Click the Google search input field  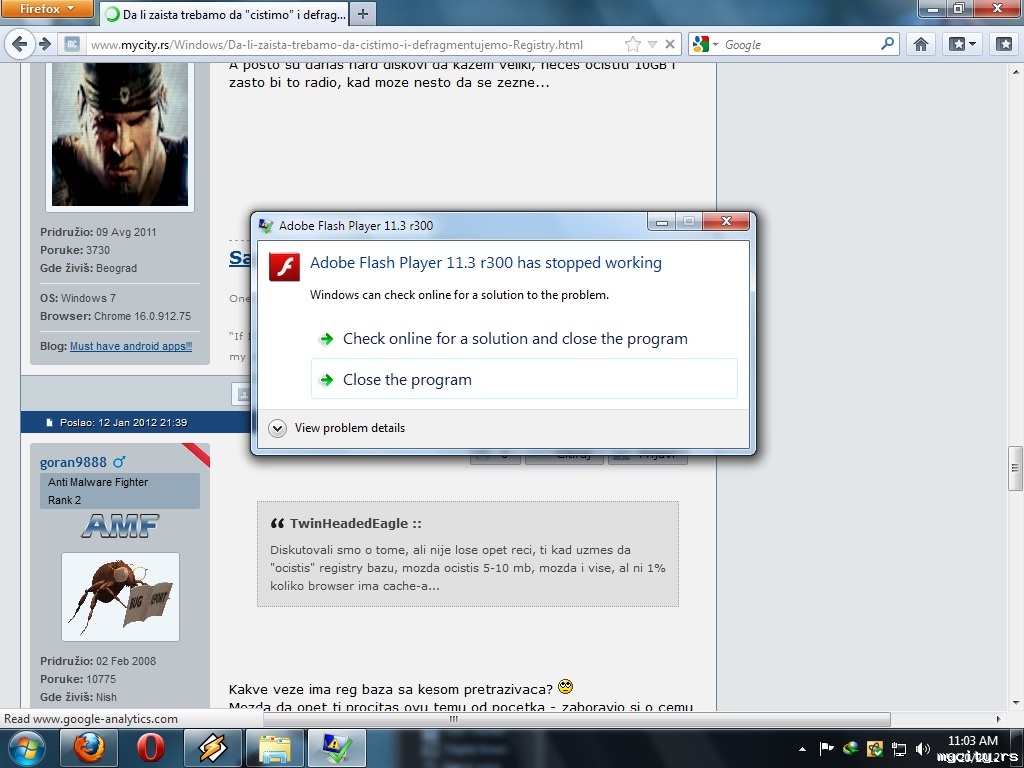[799, 44]
